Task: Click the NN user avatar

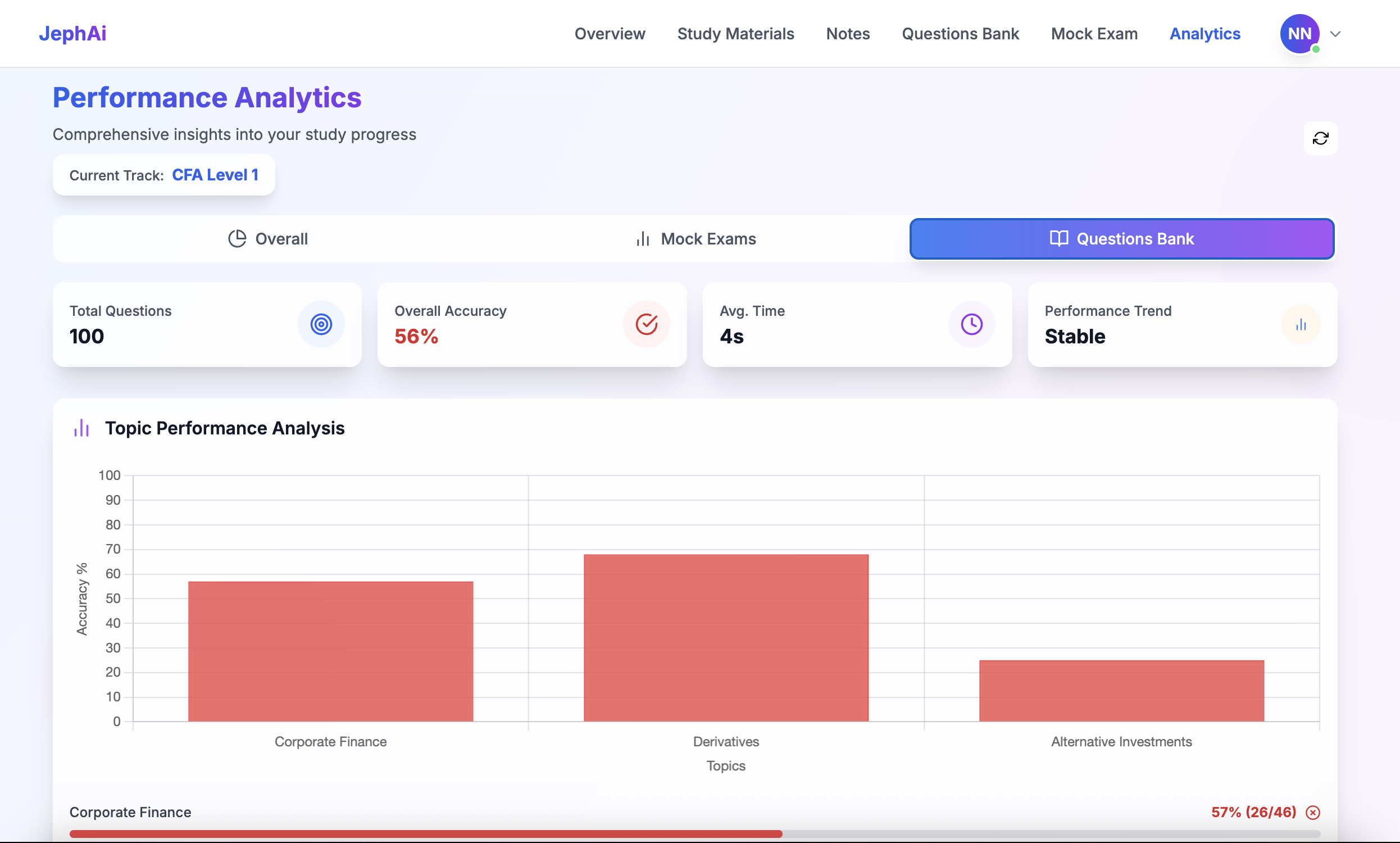Action: (x=1299, y=34)
